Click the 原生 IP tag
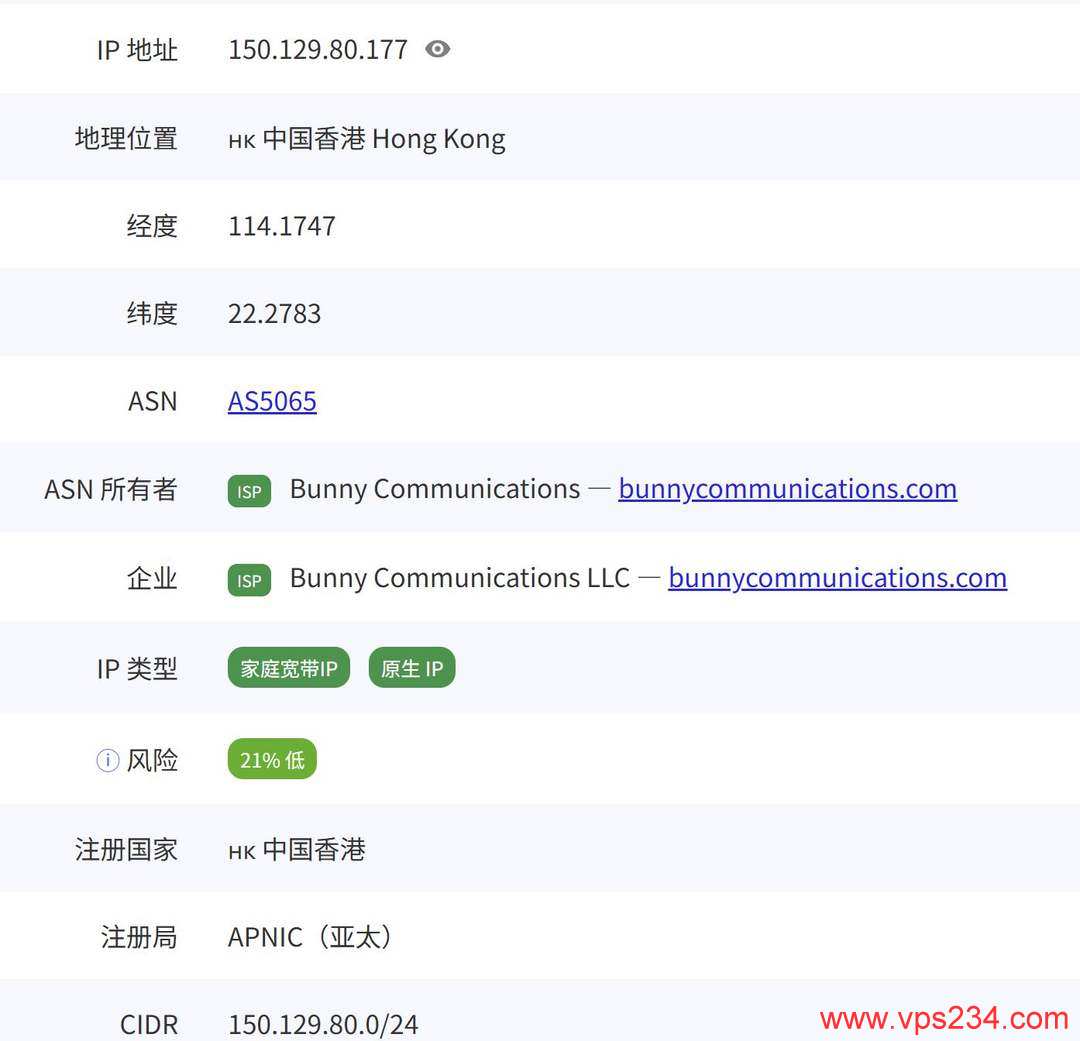Image resolution: width=1080 pixels, height=1041 pixels. click(x=412, y=668)
